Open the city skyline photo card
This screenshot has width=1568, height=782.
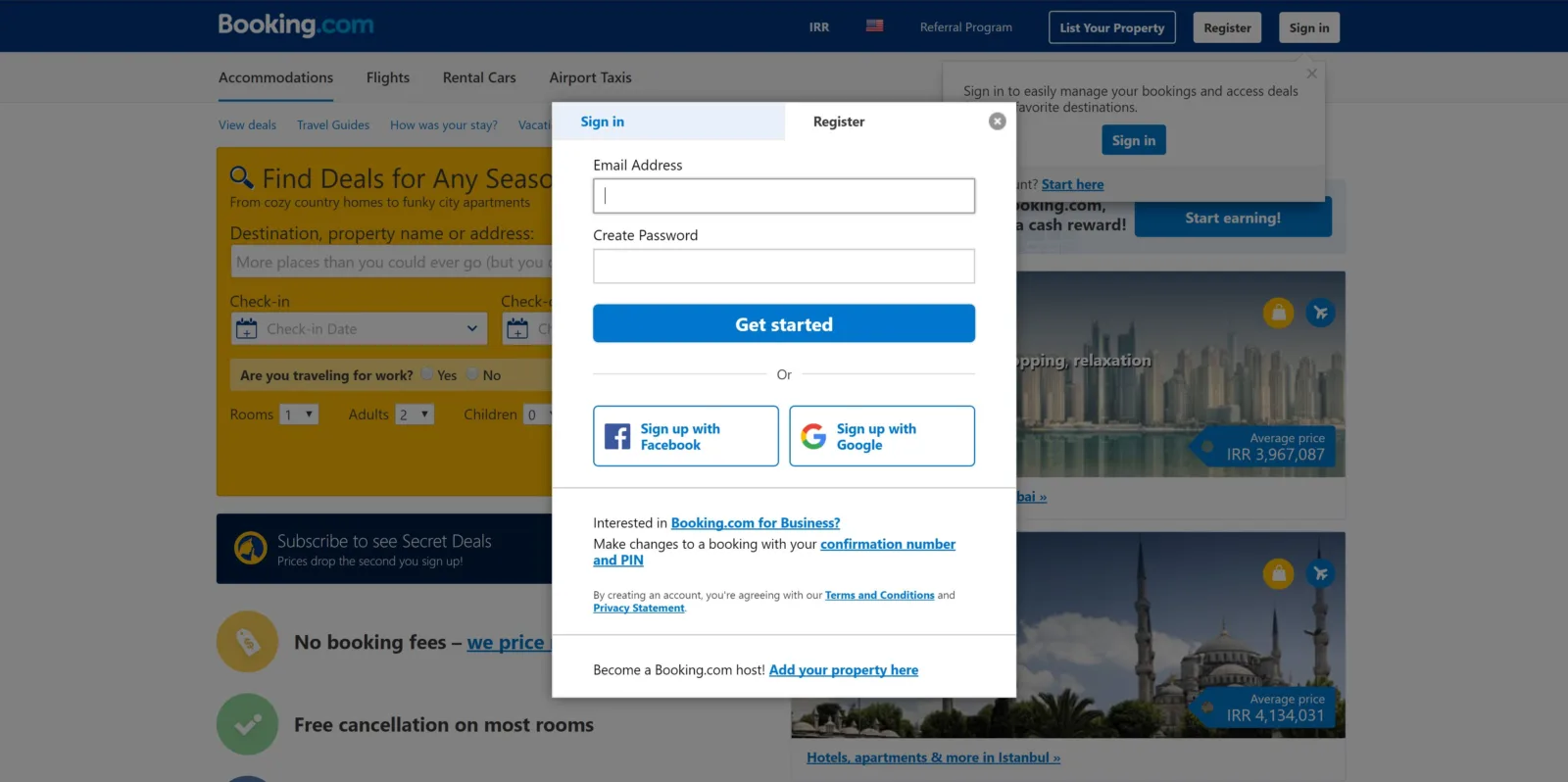(1180, 374)
